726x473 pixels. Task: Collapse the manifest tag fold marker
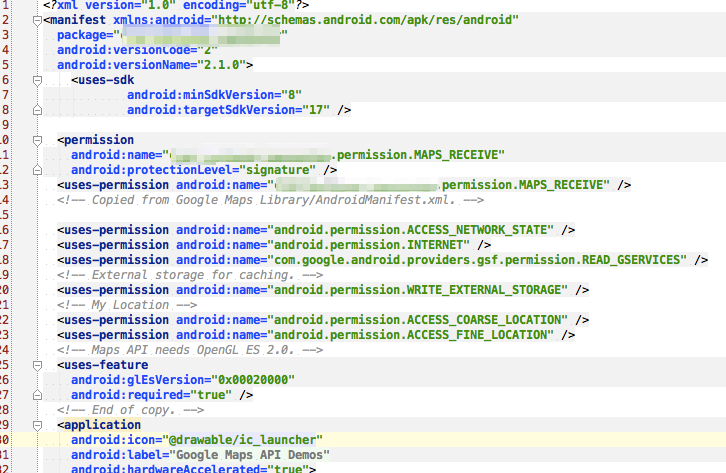coord(38,20)
